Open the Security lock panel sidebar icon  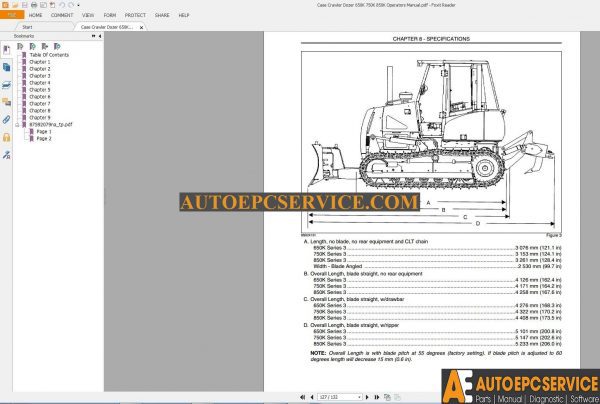[x=7, y=137]
